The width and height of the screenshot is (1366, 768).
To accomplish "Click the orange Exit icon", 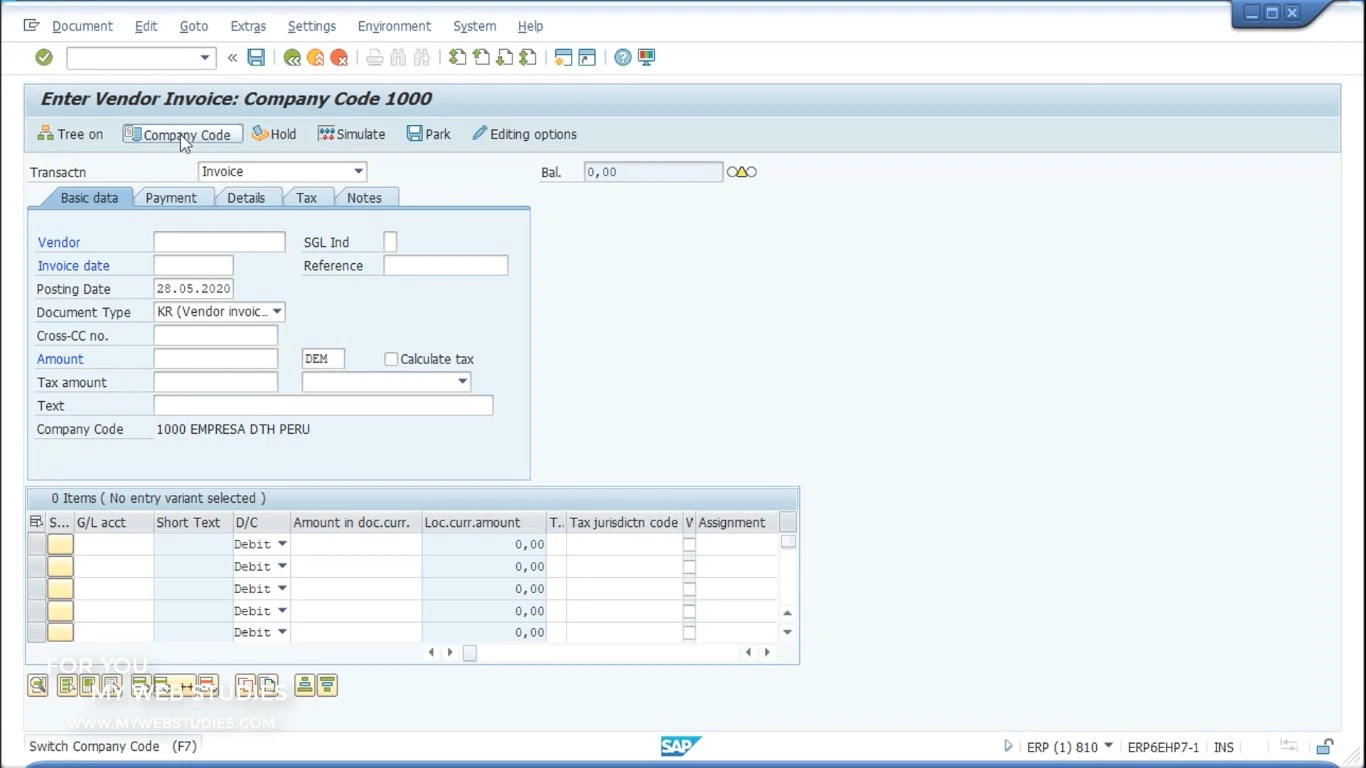I will point(315,58).
